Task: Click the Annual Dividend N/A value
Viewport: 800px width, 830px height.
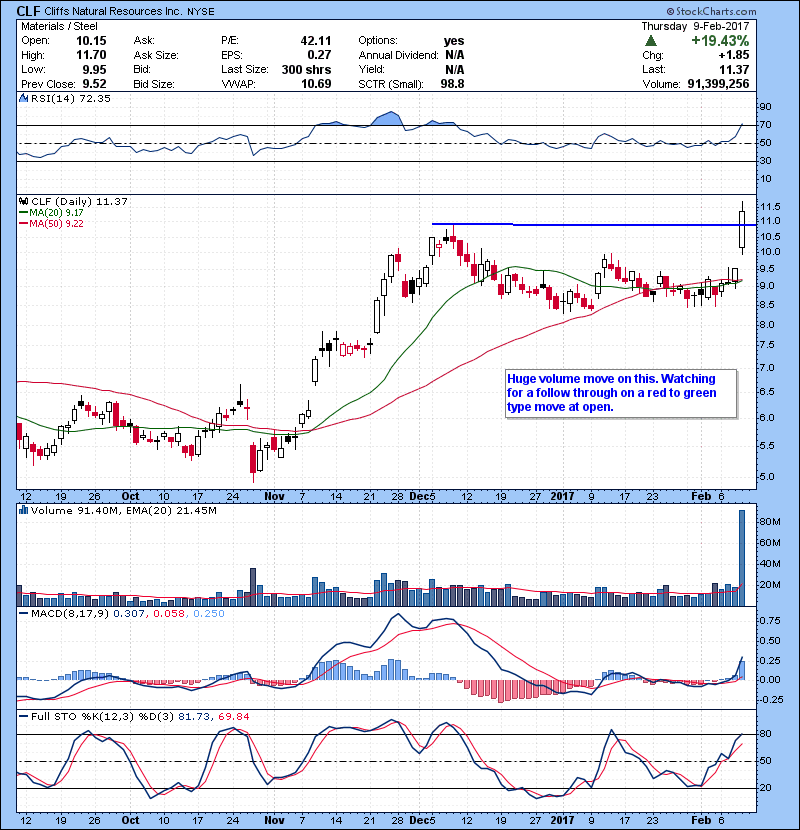Action: pos(454,55)
